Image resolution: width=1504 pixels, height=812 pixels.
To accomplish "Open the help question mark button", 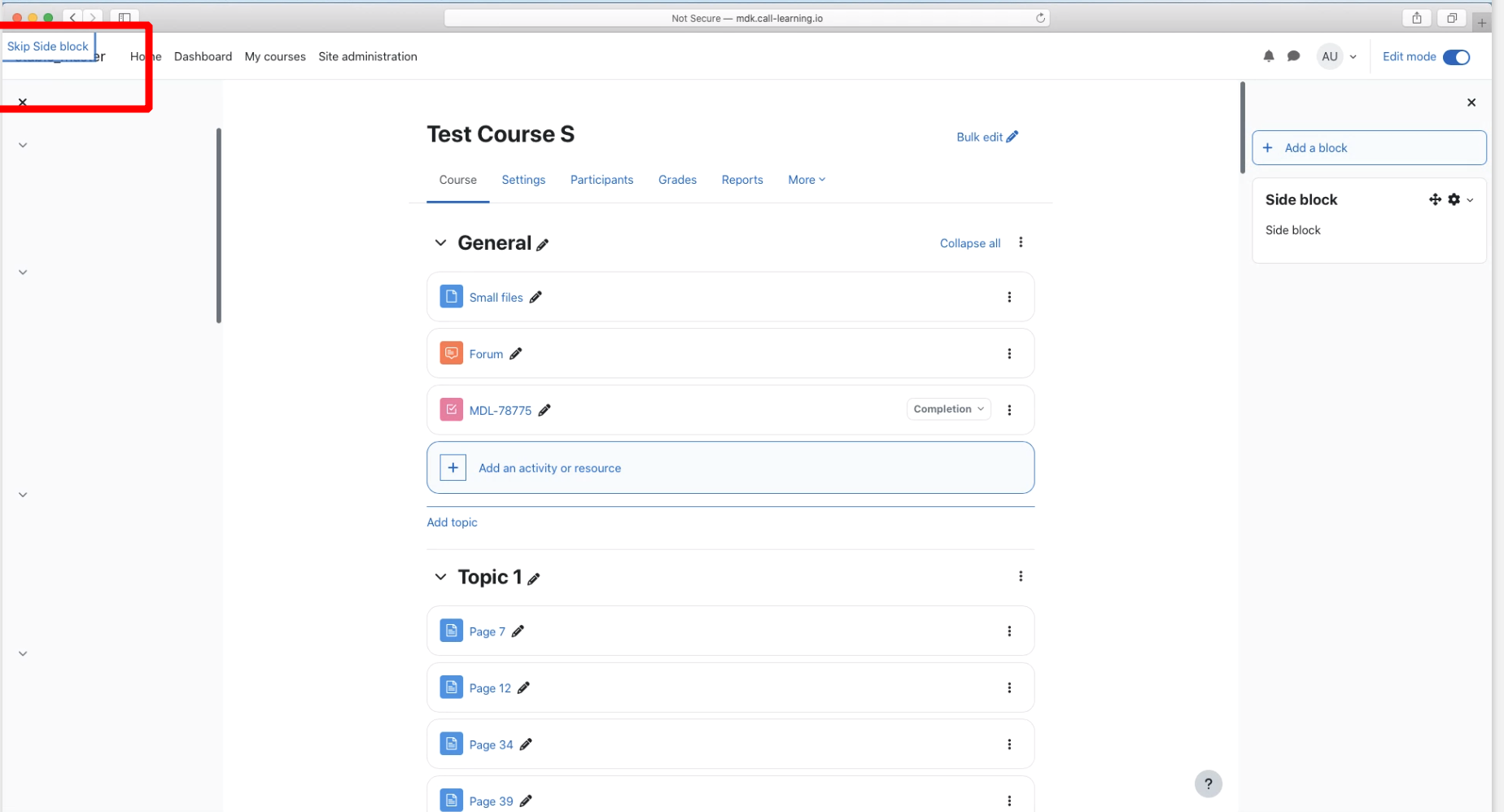I will (x=1209, y=784).
